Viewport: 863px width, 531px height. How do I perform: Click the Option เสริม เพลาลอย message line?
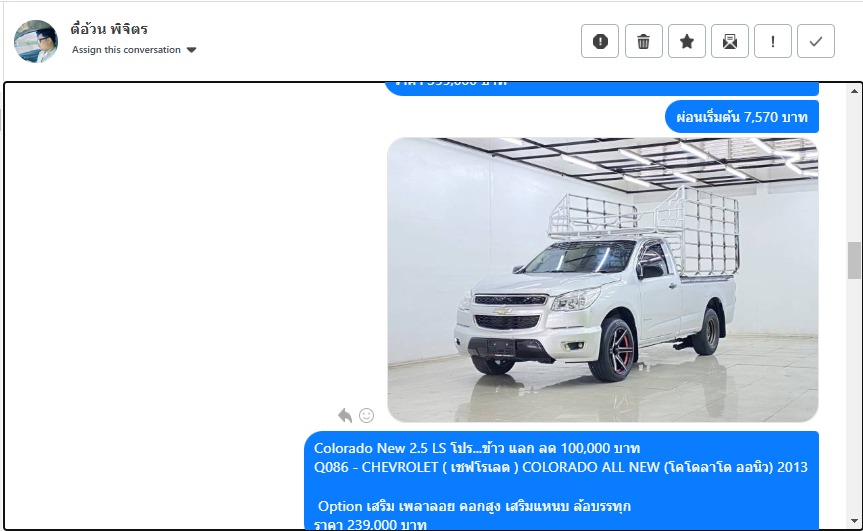474,506
